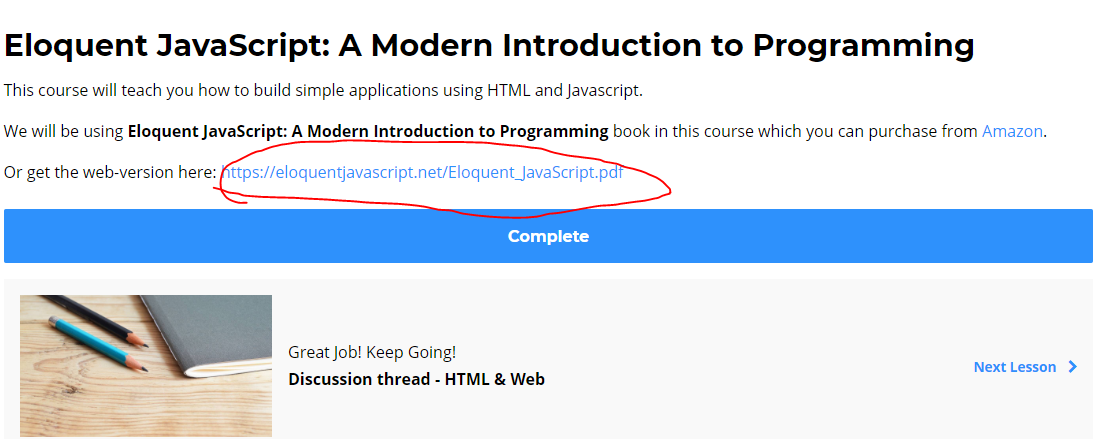This screenshot has width=1103, height=439.
Task: Click the bold book title in the paragraph
Action: coord(368,131)
